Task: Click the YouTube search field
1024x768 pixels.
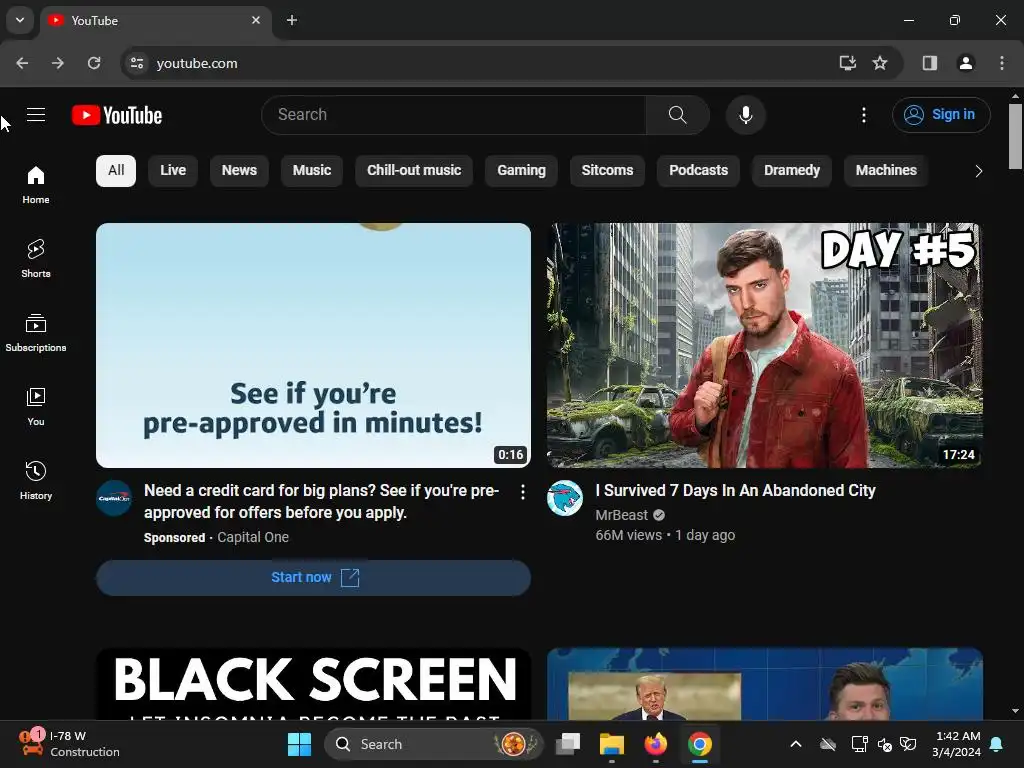Action: [x=454, y=115]
